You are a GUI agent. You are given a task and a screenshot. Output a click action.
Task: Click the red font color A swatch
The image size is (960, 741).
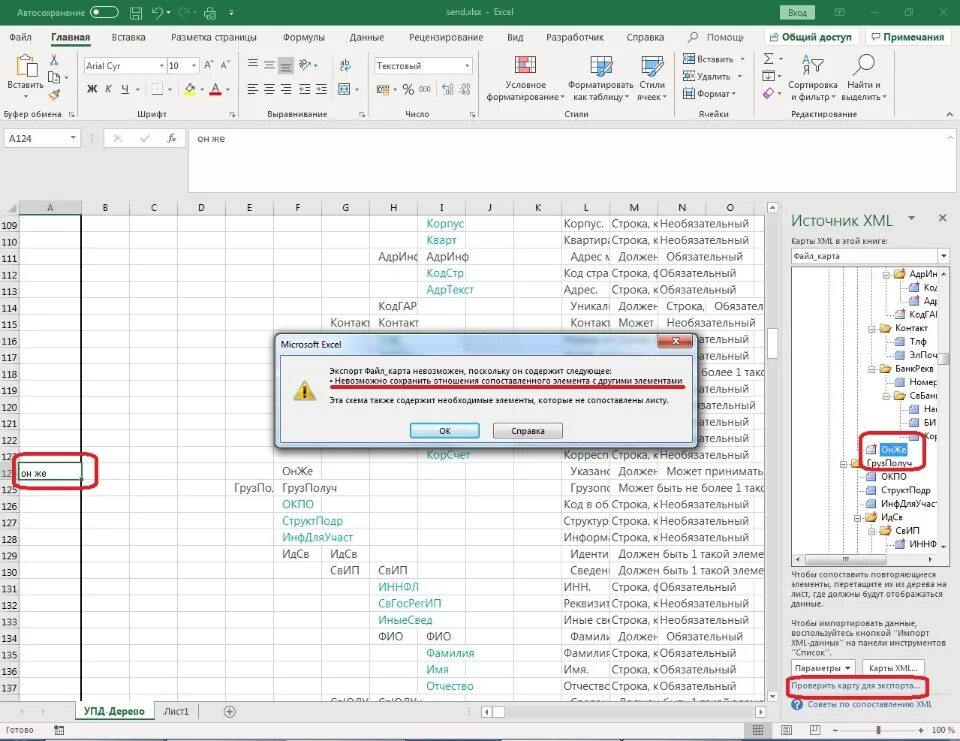[215, 90]
